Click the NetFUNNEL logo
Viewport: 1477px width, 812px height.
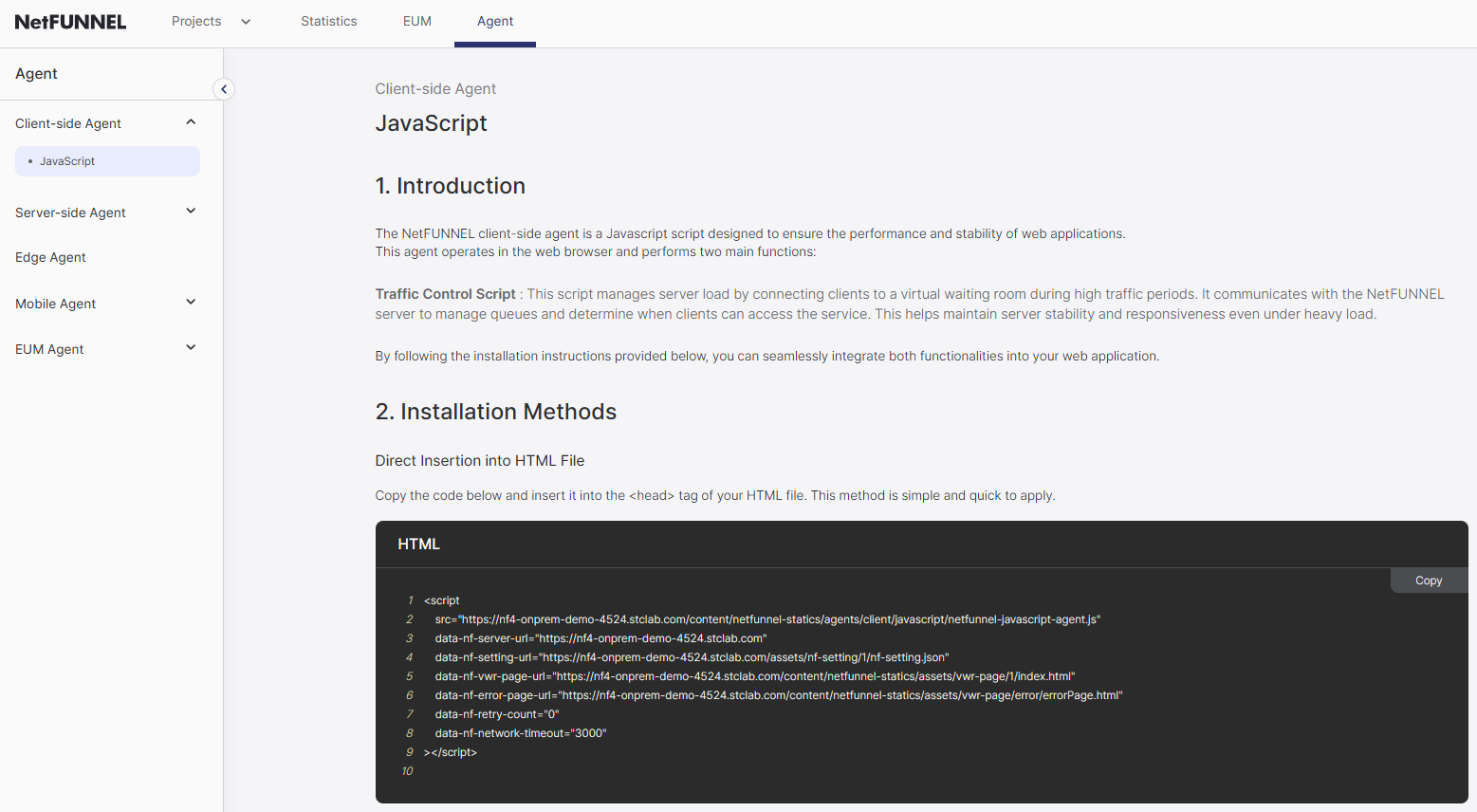click(70, 21)
